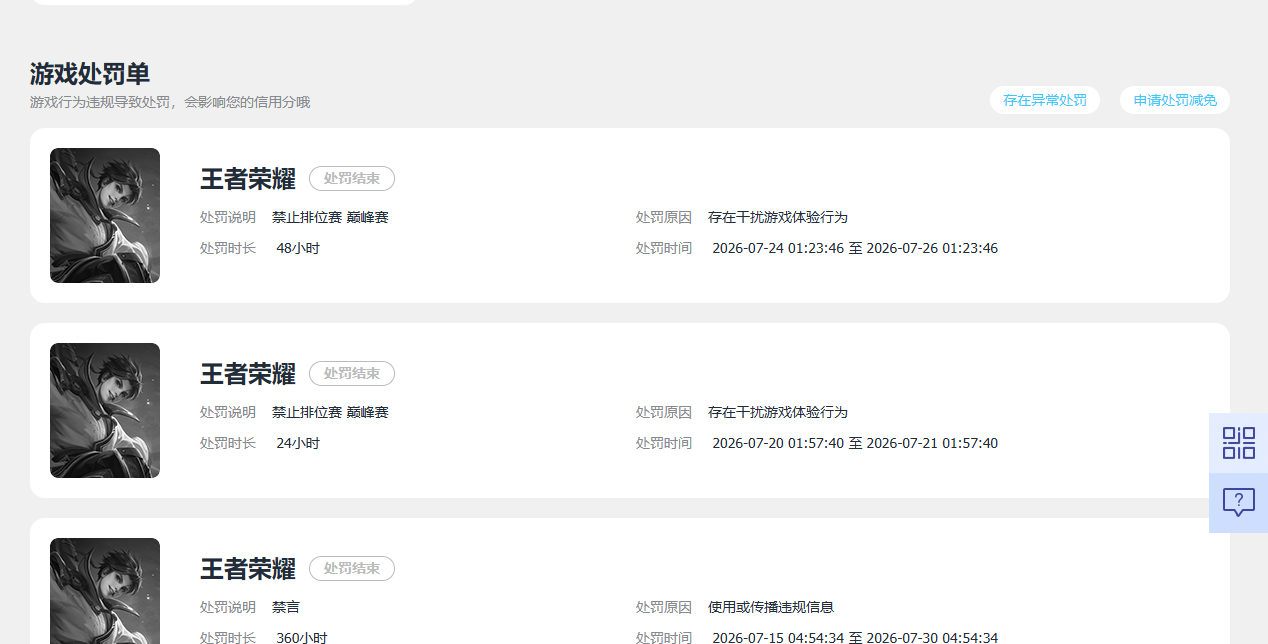
Task: Click 王者荣耀 title on the 48小时 card
Action: (248, 179)
